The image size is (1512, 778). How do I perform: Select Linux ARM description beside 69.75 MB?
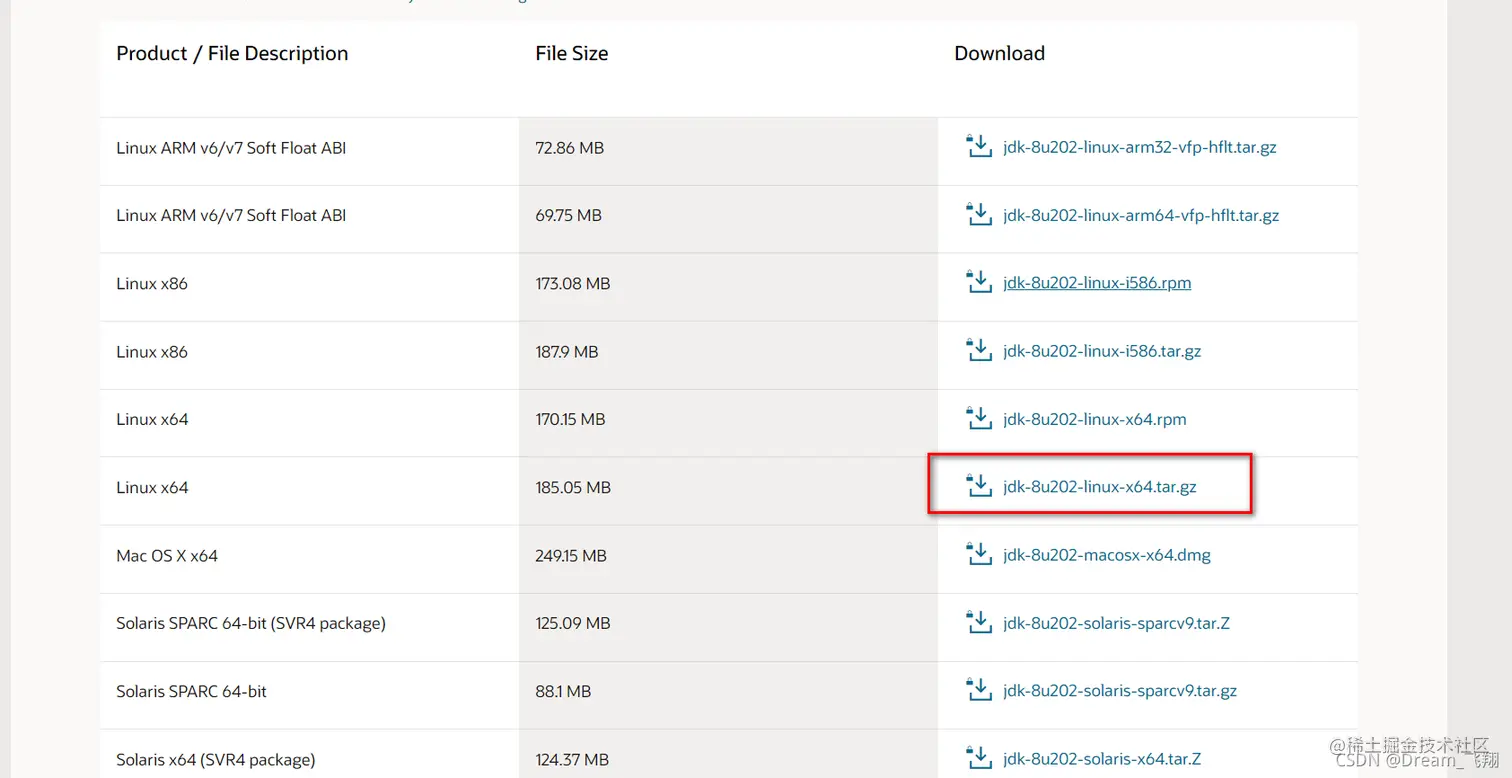(x=231, y=216)
